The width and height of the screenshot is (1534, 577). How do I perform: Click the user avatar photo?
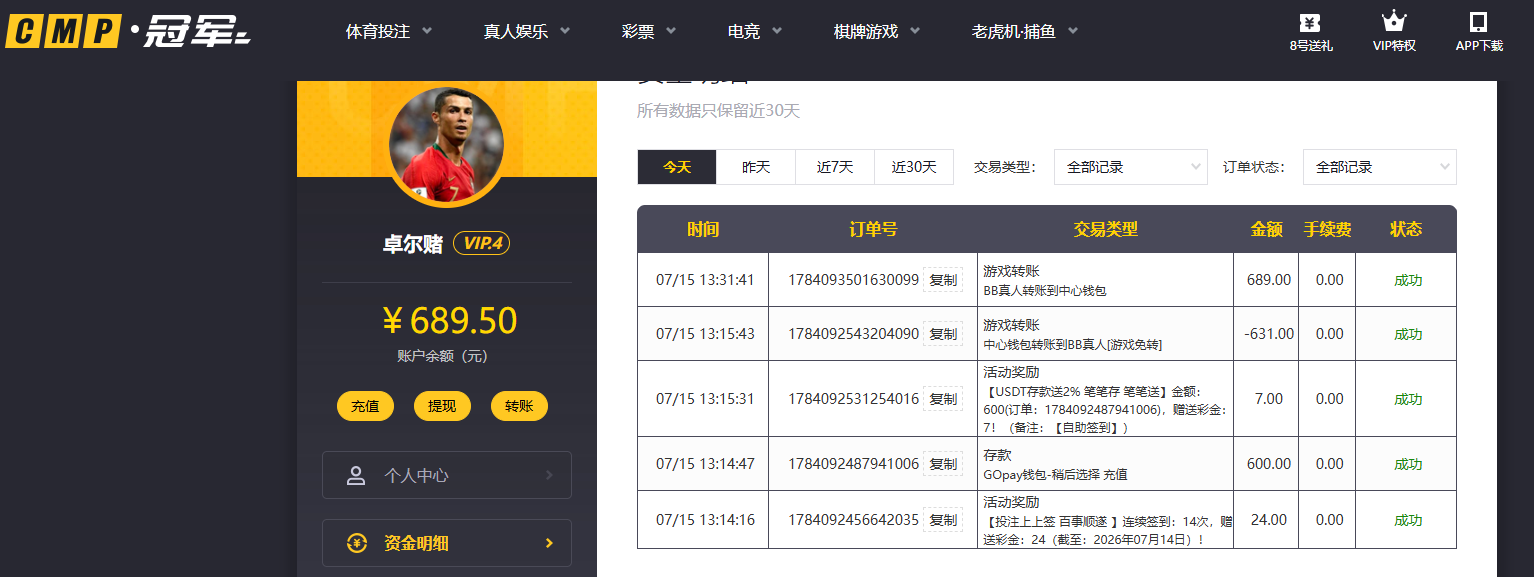[446, 146]
